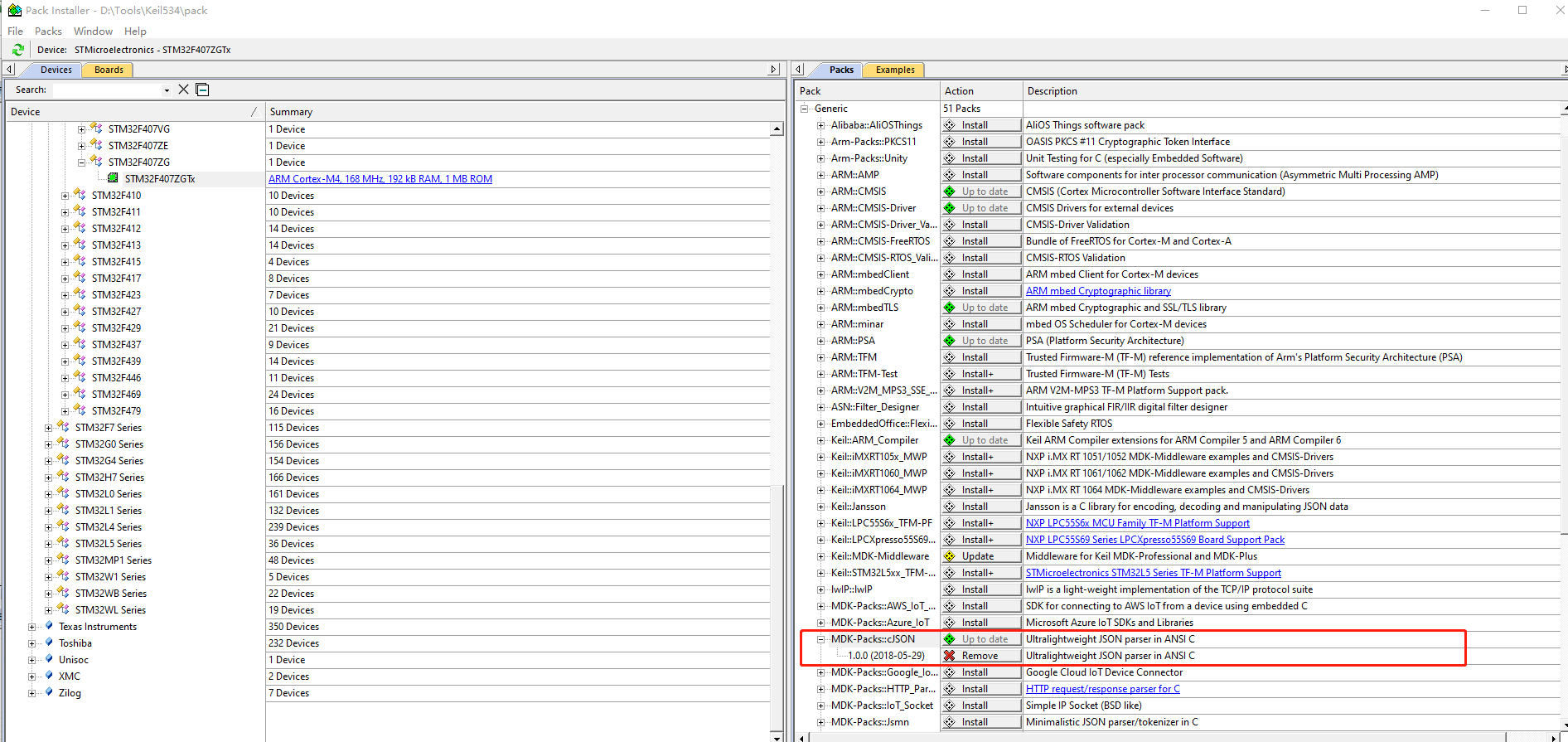
Task: Click the yellow update icon for Keil::MDK-Middleware
Action: [x=950, y=556]
